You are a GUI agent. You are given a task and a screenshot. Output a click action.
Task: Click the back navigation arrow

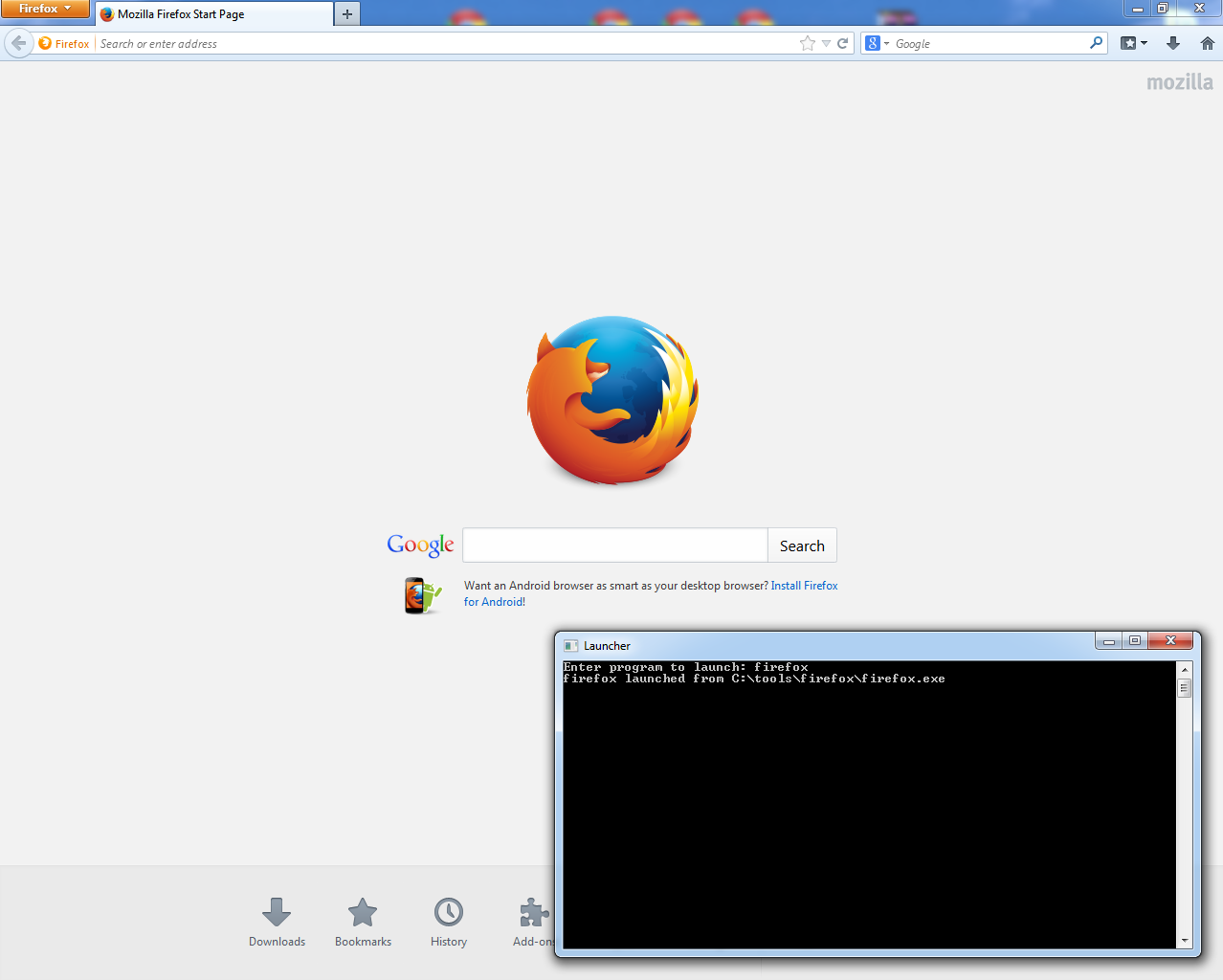point(17,42)
